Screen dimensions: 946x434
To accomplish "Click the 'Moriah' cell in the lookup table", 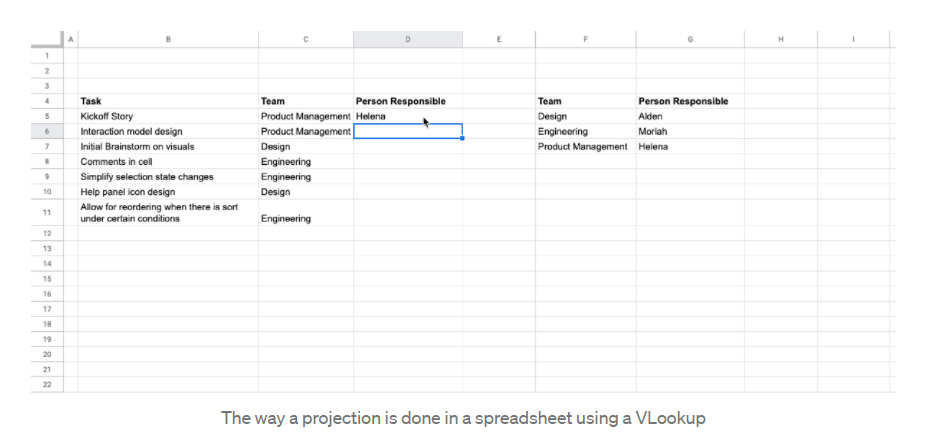I will pos(690,132).
